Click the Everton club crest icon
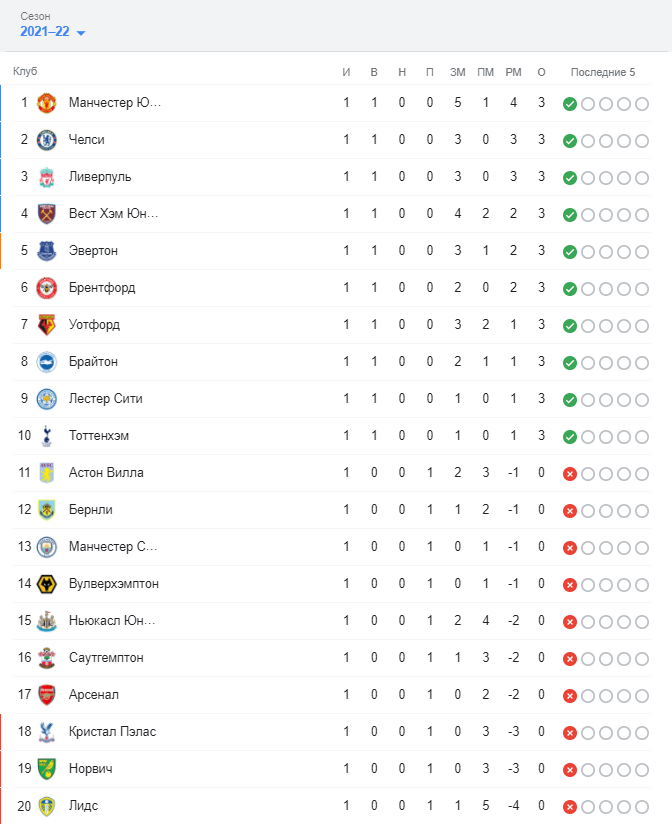Image resolution: width=672 pixels, height=828 pixels. click(x=47, y=251)
